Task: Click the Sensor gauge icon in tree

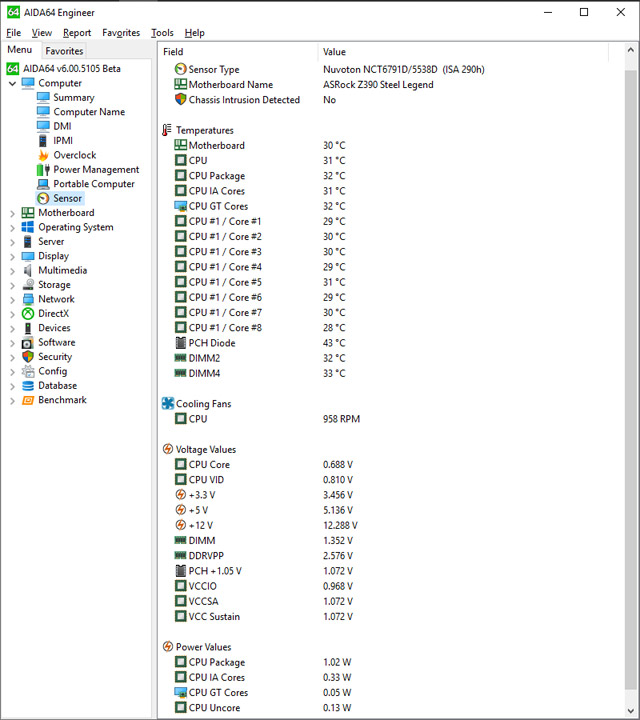Action: point(43,198)
